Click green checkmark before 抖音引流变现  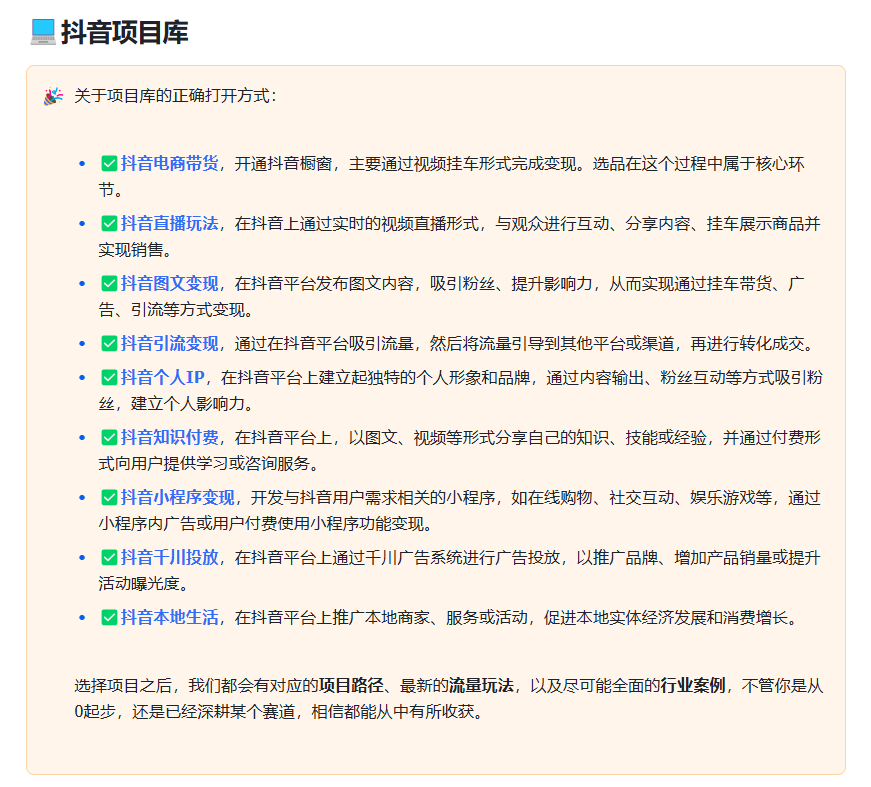(x=109, y=344)
